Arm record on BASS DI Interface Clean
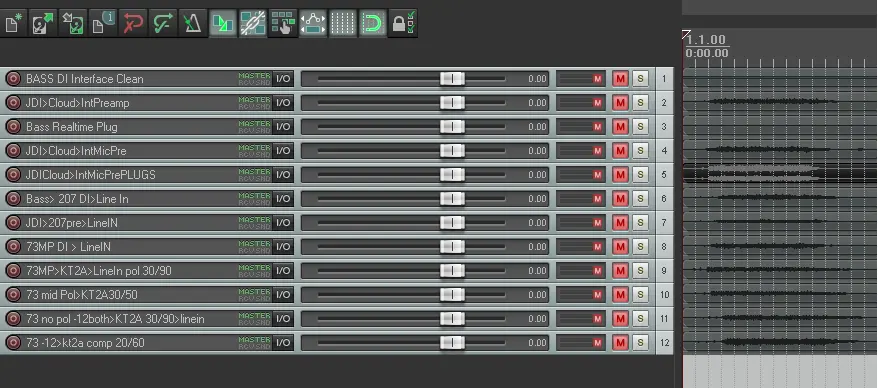This screenshot has height=388, width=878. pyautogui.click(x=13, y=79)
